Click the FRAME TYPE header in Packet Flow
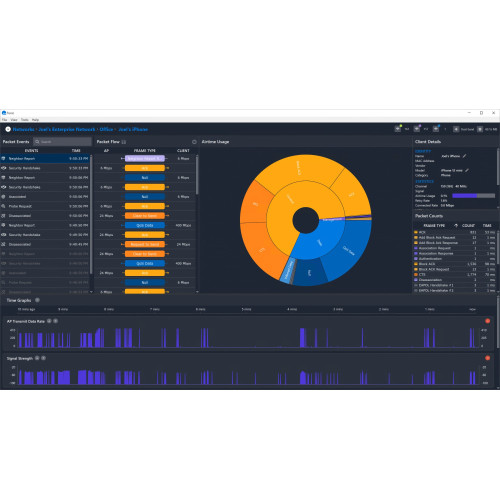 pyautogui.click(x=145, y=150)
